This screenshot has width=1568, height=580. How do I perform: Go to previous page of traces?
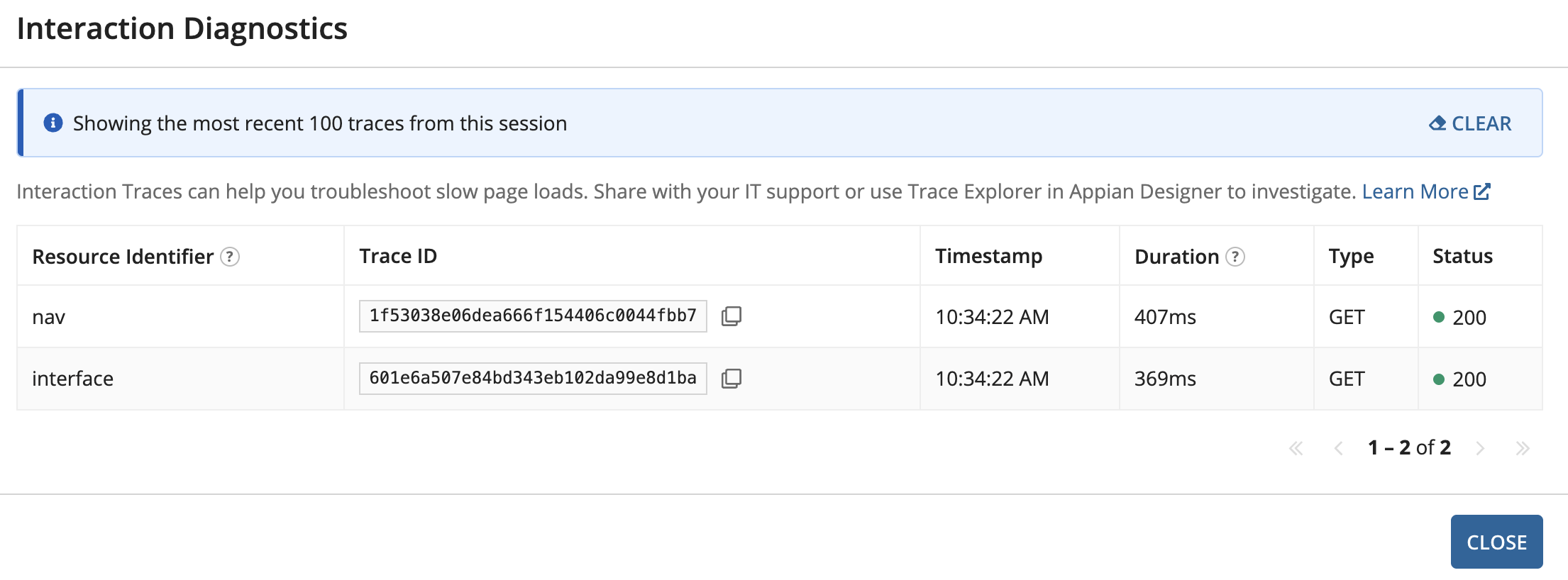(1339, 448)
